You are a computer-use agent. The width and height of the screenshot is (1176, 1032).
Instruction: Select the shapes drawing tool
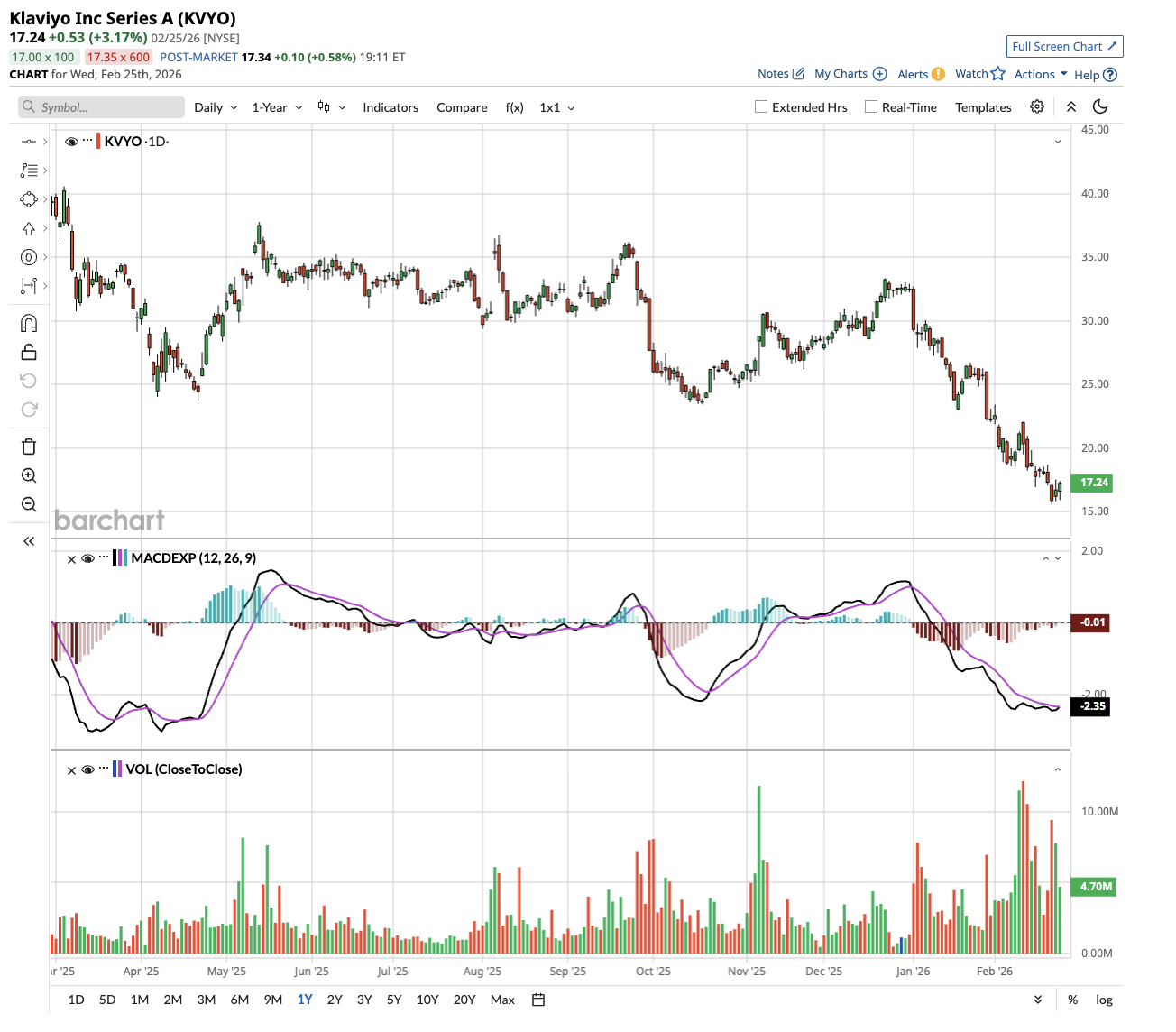[29, 199]
